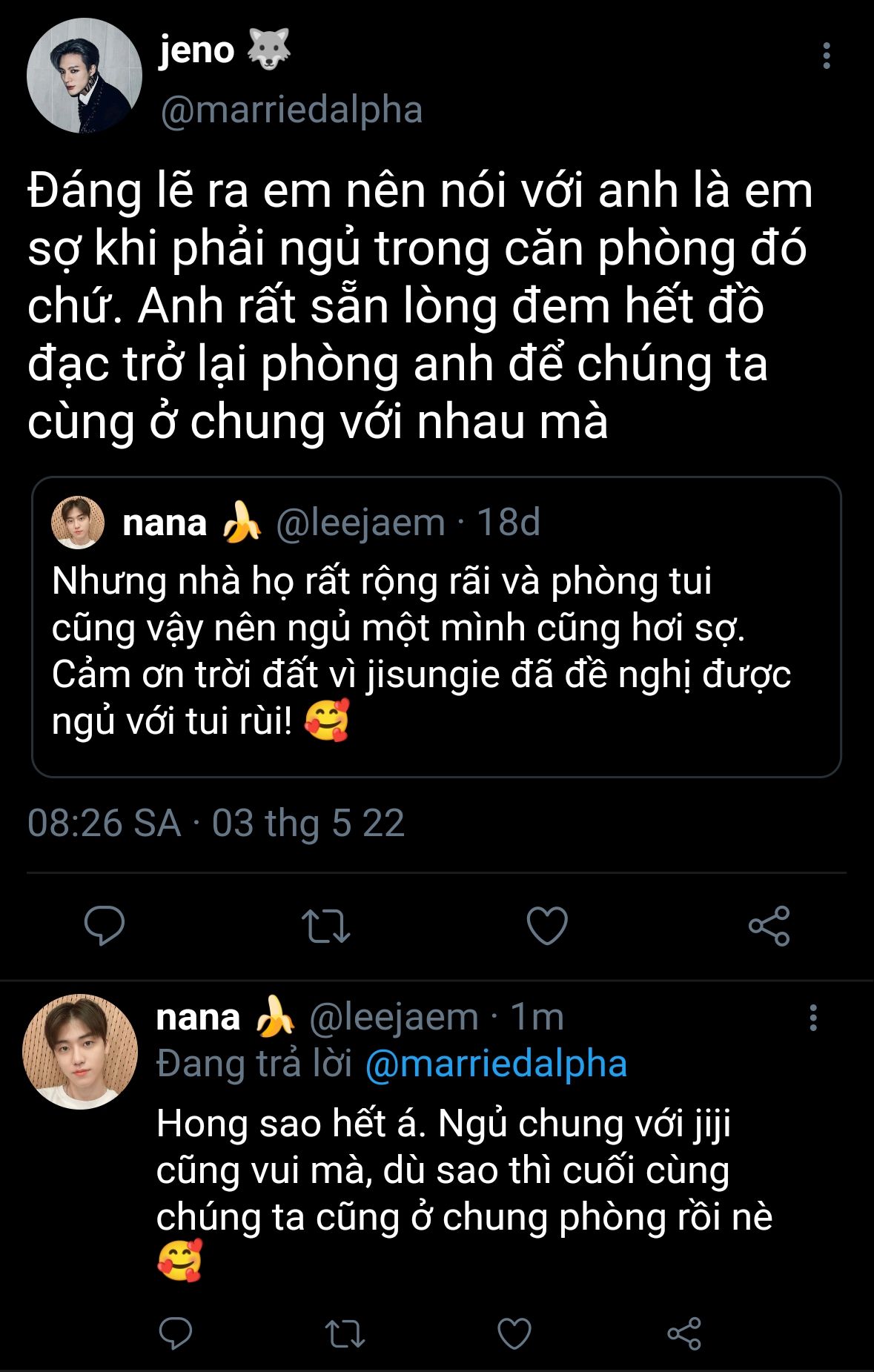Reply to nana's response tweet
874x1372 pixels.
click(x=176, y=1333)
